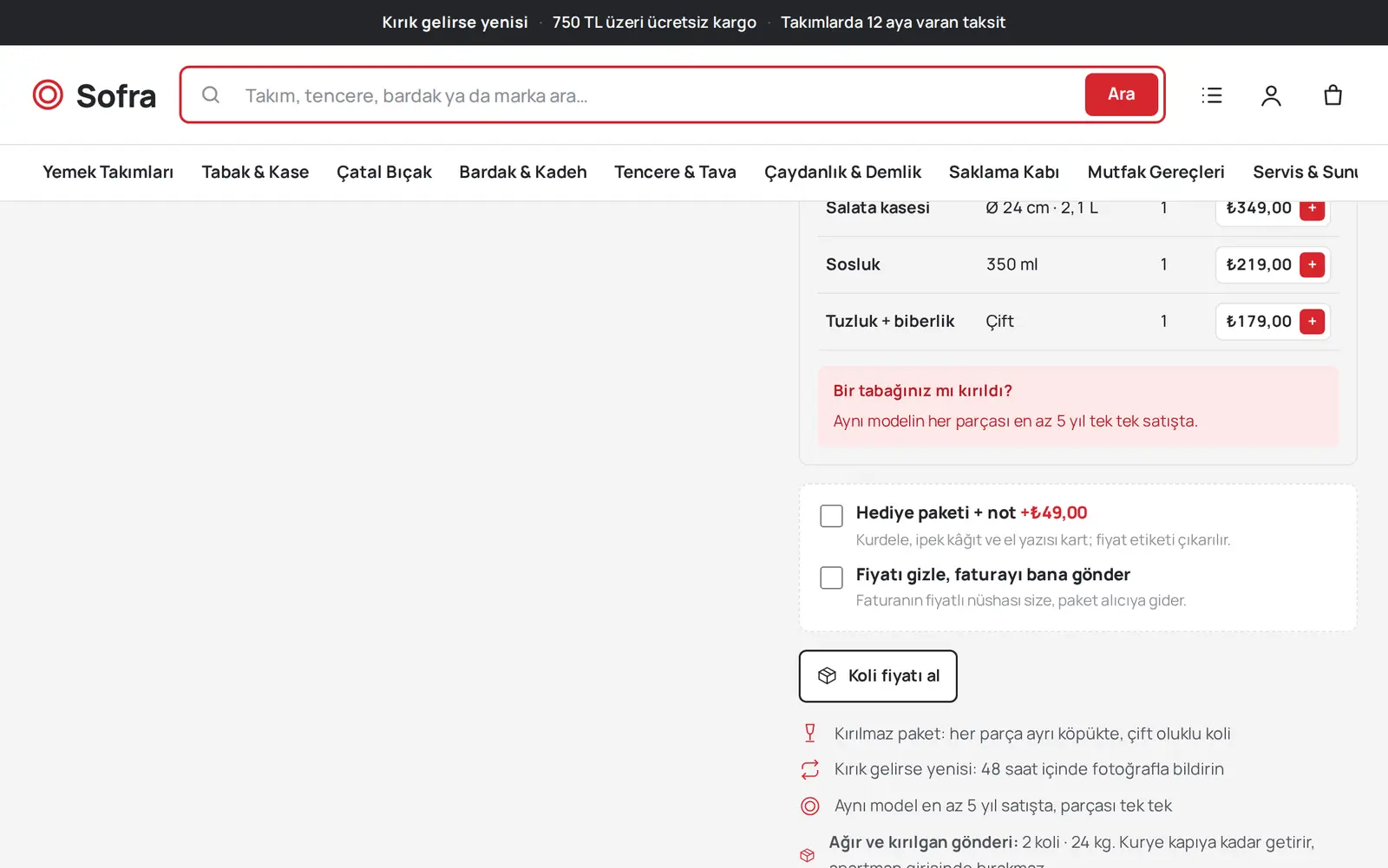Click the ₺349,00 price of Salata kasesi
The height and width of the screenshot is (868, 1388).
[x=1259, y=208]
